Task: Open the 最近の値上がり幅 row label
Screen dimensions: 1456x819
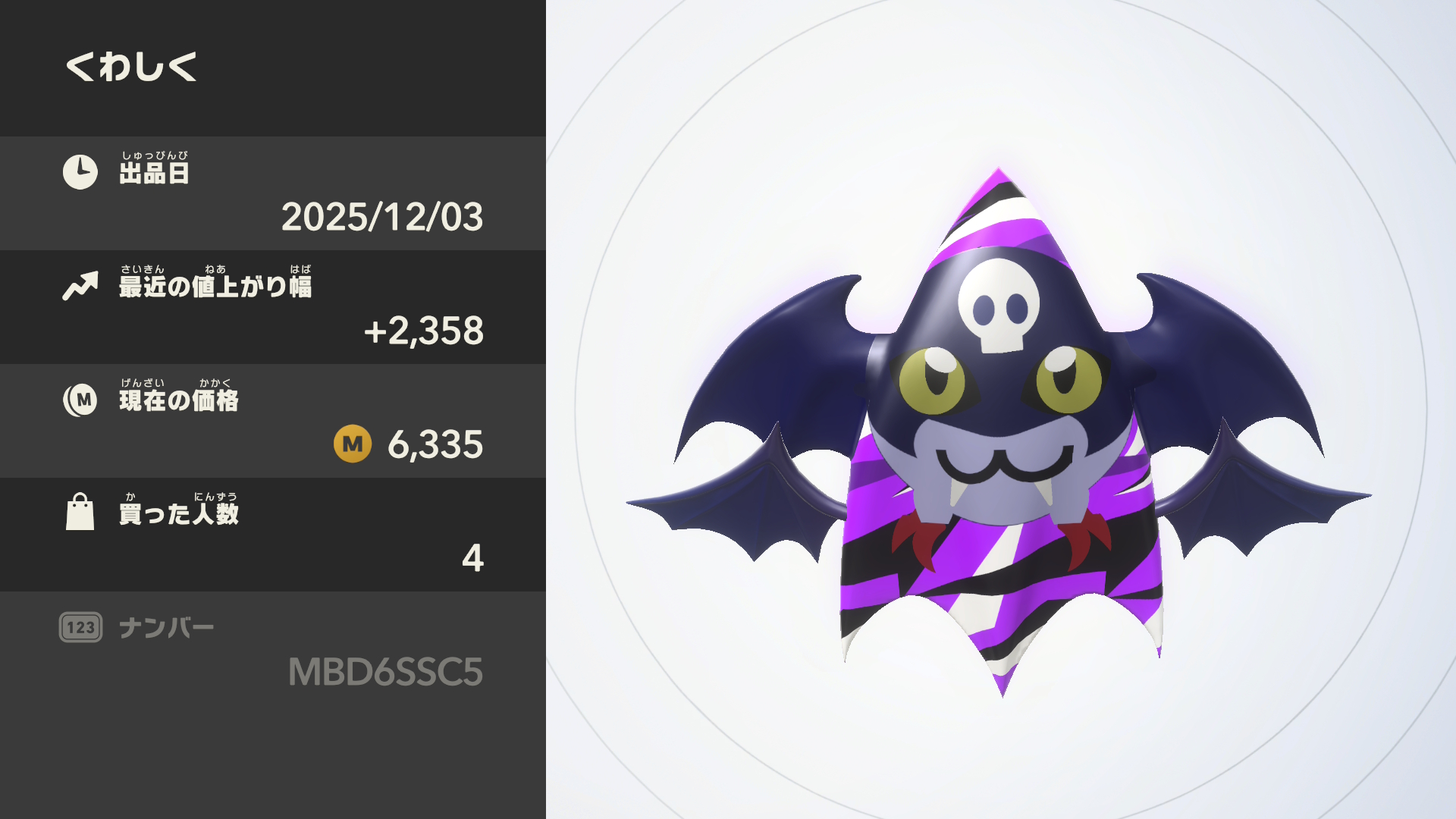Action: [x=215, y=282]
